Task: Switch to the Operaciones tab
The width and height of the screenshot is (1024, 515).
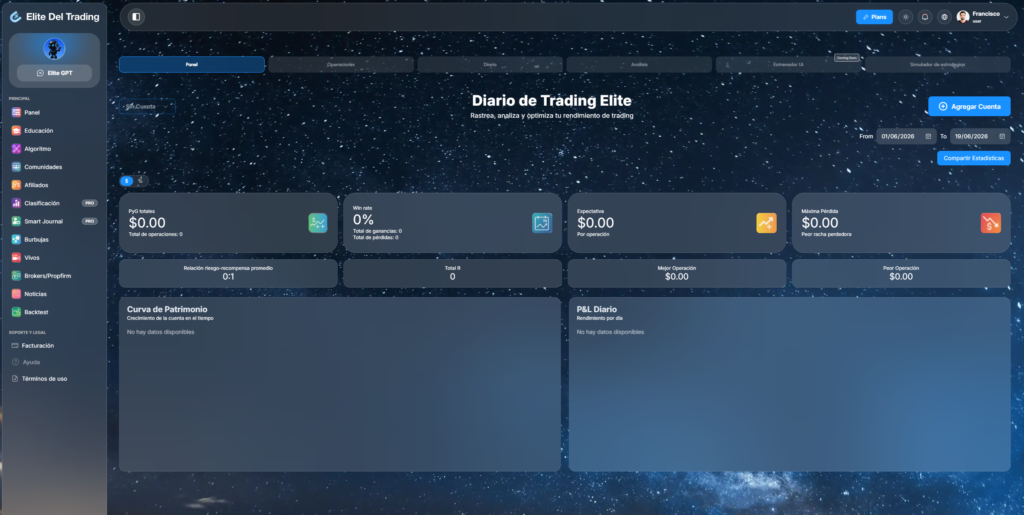Action: pos(341,65)
